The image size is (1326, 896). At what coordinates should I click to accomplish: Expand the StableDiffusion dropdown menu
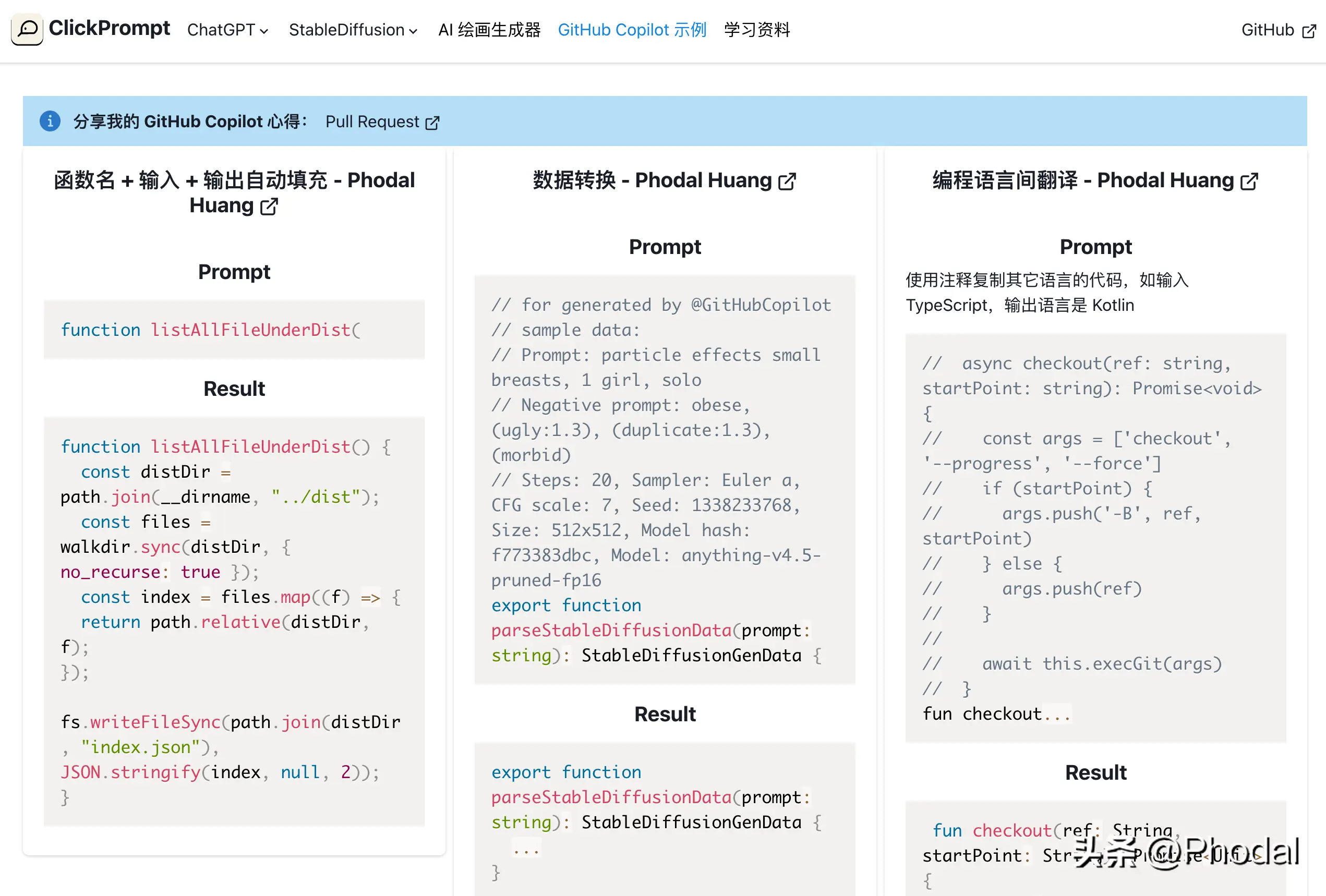[x=353, y=30]
